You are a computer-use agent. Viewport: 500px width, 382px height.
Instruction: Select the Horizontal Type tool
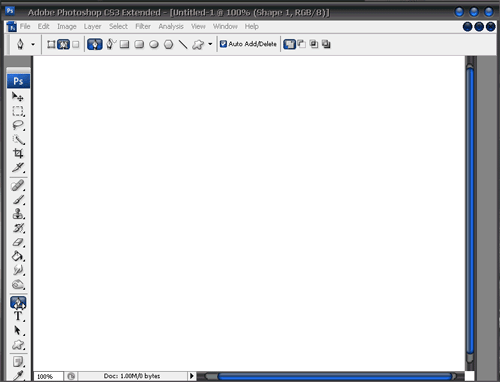(18, 316)
